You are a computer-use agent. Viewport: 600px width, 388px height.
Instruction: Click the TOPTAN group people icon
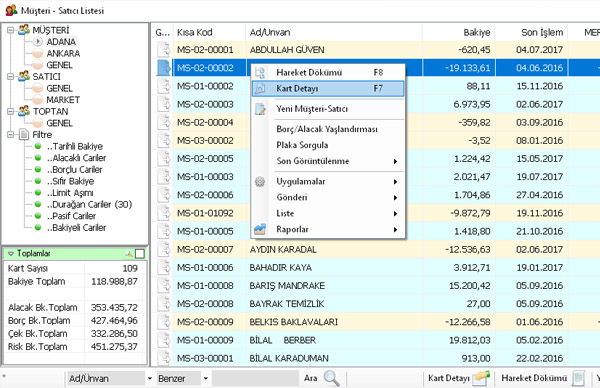(x=24, y=111)
